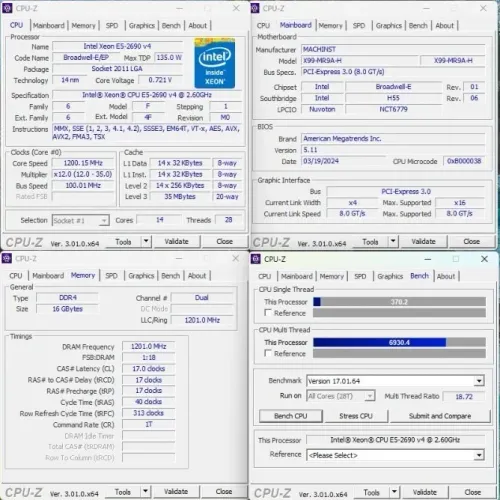Click the single thread Reference bar
The width and height of the screenshot is (500, 500).
pyautogui.click(x=399, y=313)
